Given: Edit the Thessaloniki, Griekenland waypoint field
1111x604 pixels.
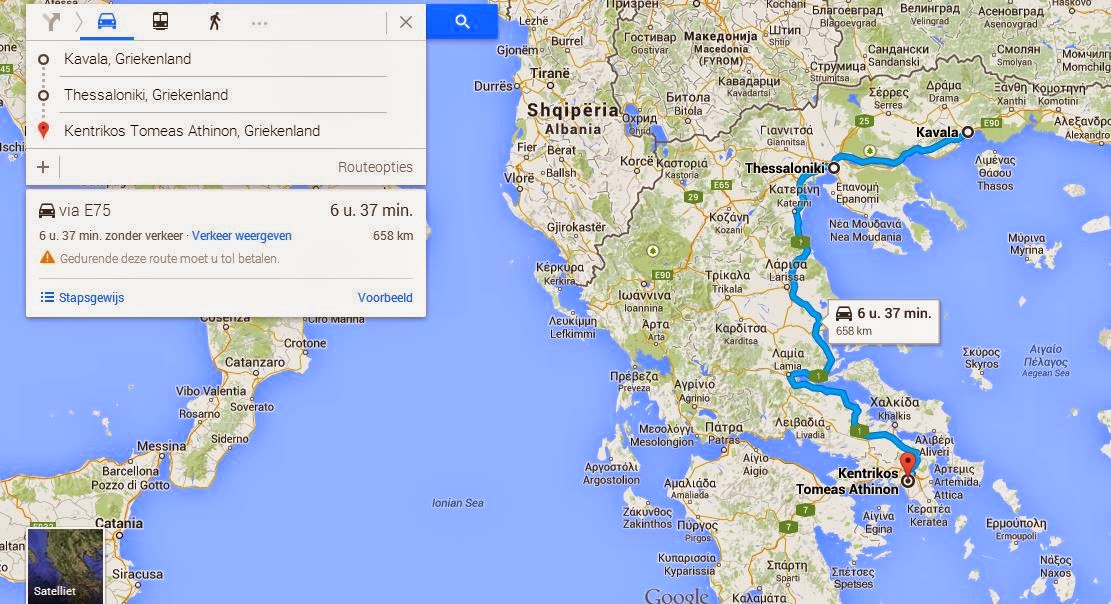Looking at the screenshot, I should pyautogui.click(x=225, y=94).
